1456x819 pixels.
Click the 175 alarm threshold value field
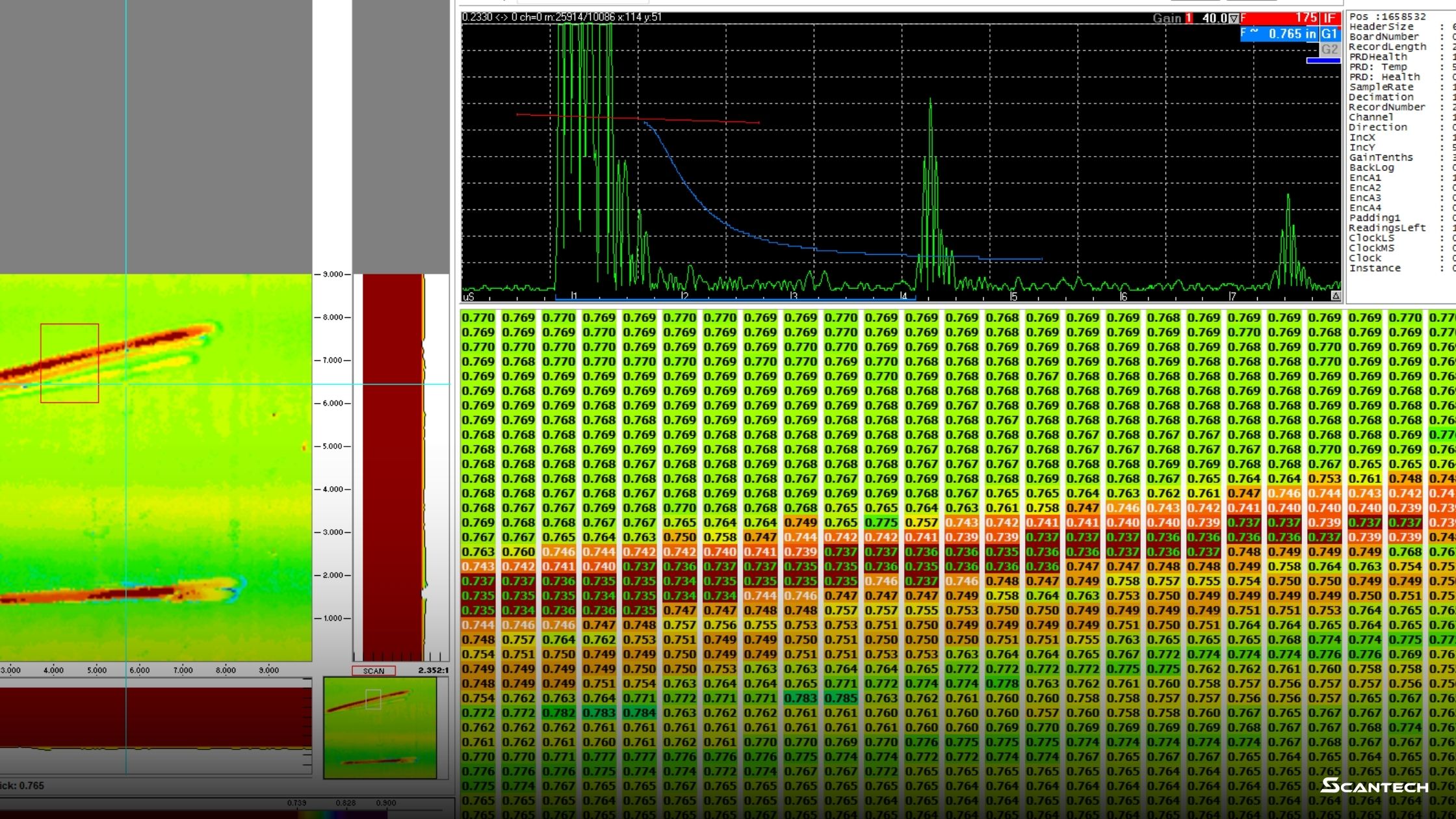[x=1287, y=19]
